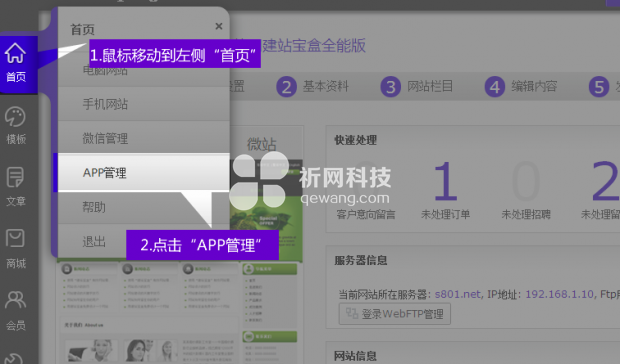Viewport: 620px width, 364px height.
Task: Open 帮助 in the flyout menu
Action: pyautogui.click(x=144, y=207)
